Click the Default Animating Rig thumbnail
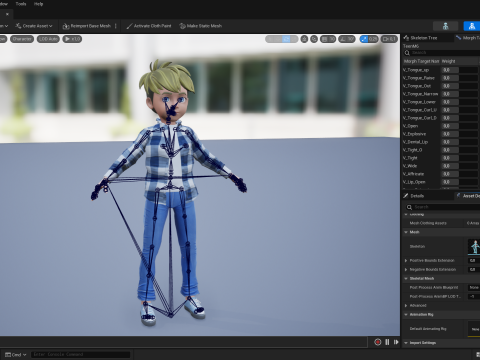The width and height of the screenshot is (480, 360). click(x=474, y=329)
